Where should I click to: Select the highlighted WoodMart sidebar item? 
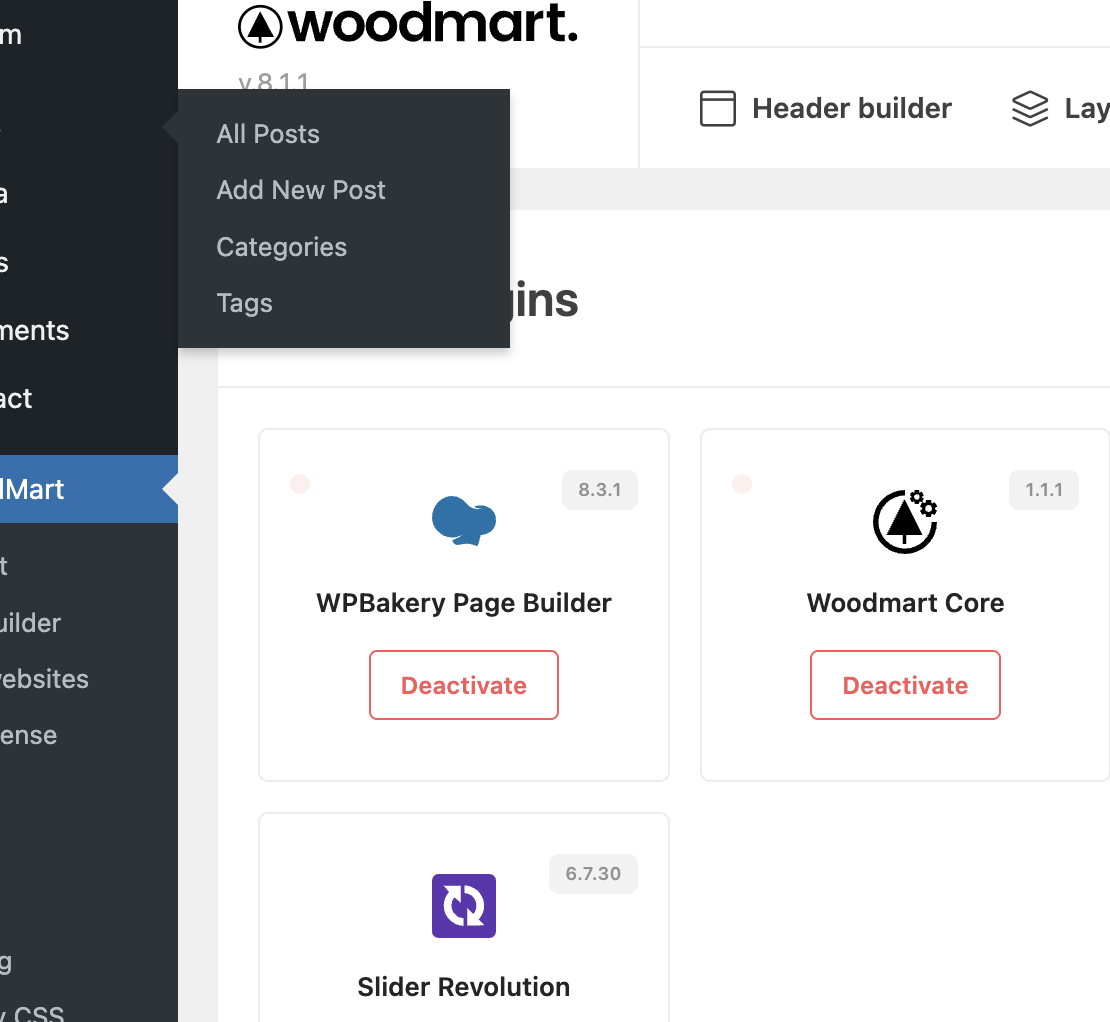(x=88, y=489)
